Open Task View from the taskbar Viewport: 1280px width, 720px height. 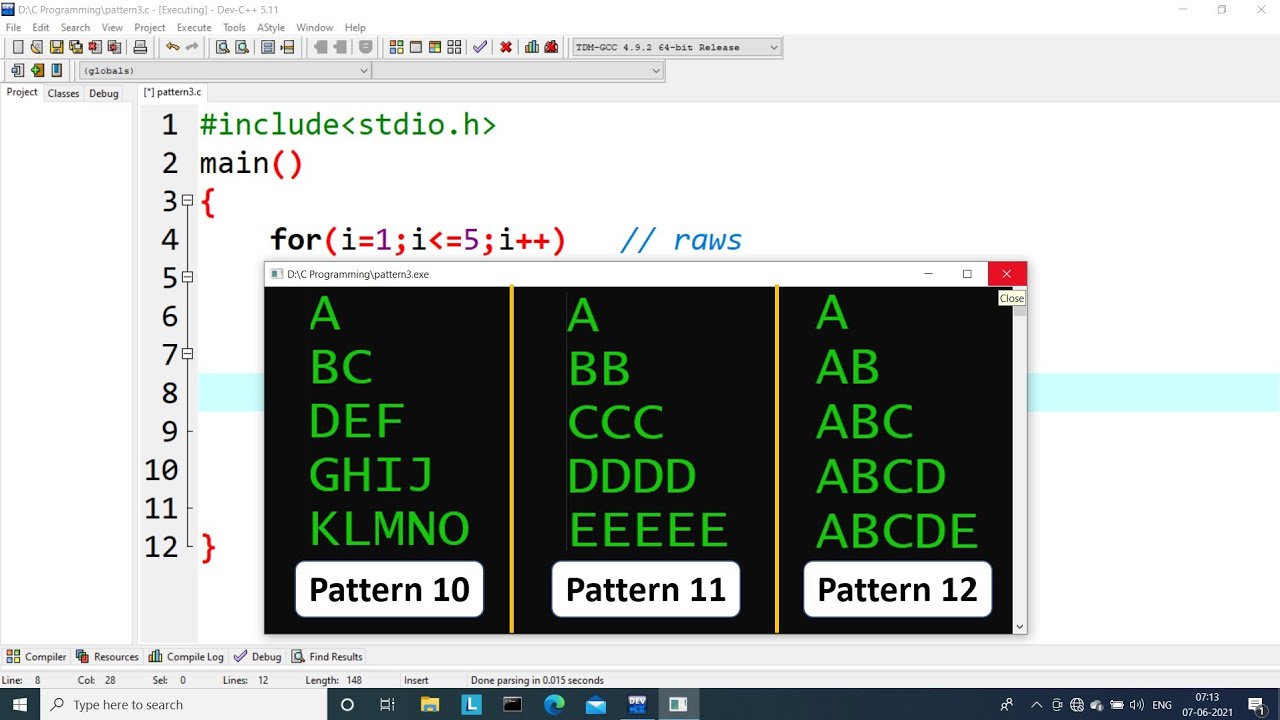coord(387,704)
